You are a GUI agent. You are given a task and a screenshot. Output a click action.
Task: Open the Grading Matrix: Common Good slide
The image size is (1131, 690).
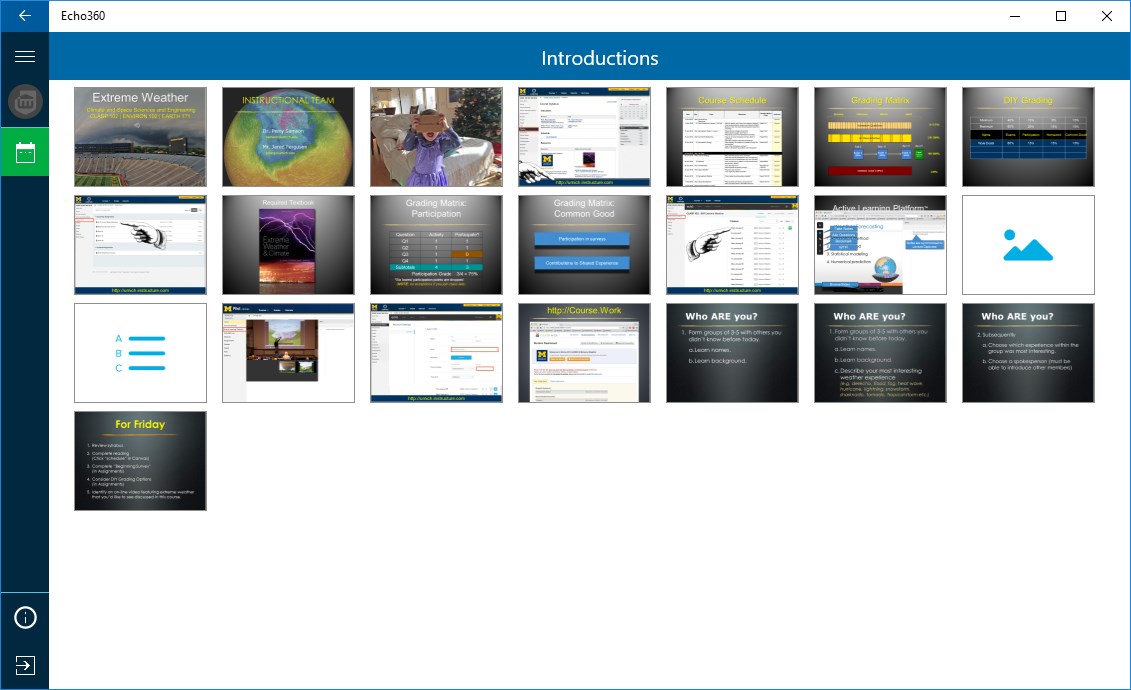point(584,245)
